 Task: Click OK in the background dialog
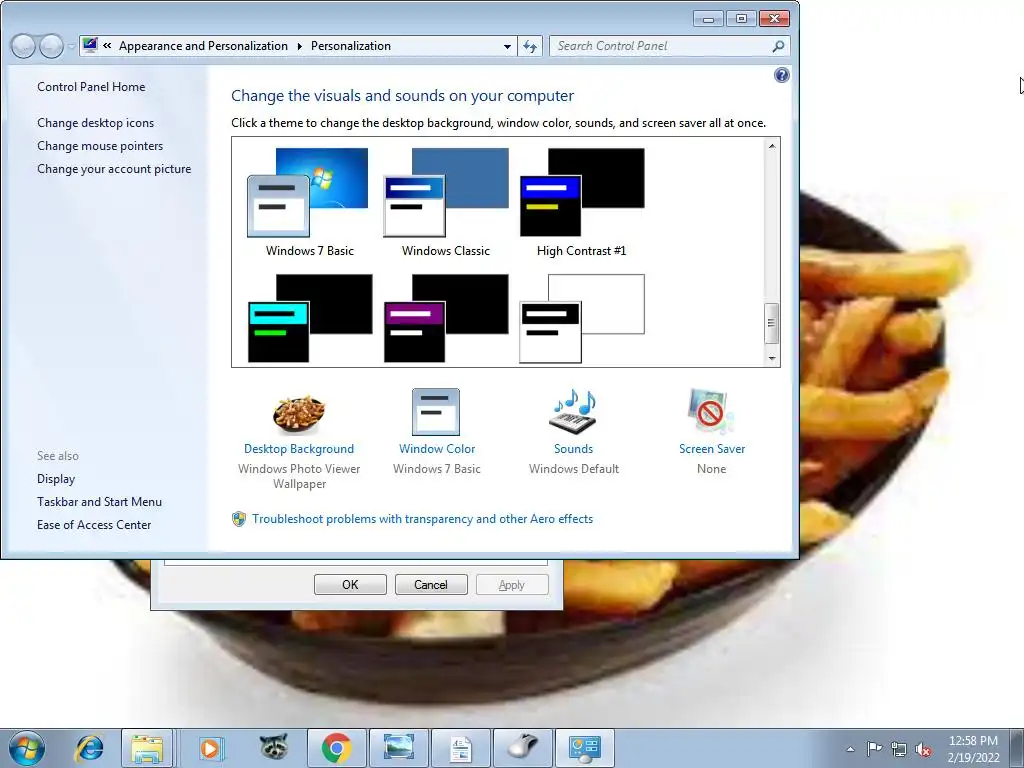[350, 584]
